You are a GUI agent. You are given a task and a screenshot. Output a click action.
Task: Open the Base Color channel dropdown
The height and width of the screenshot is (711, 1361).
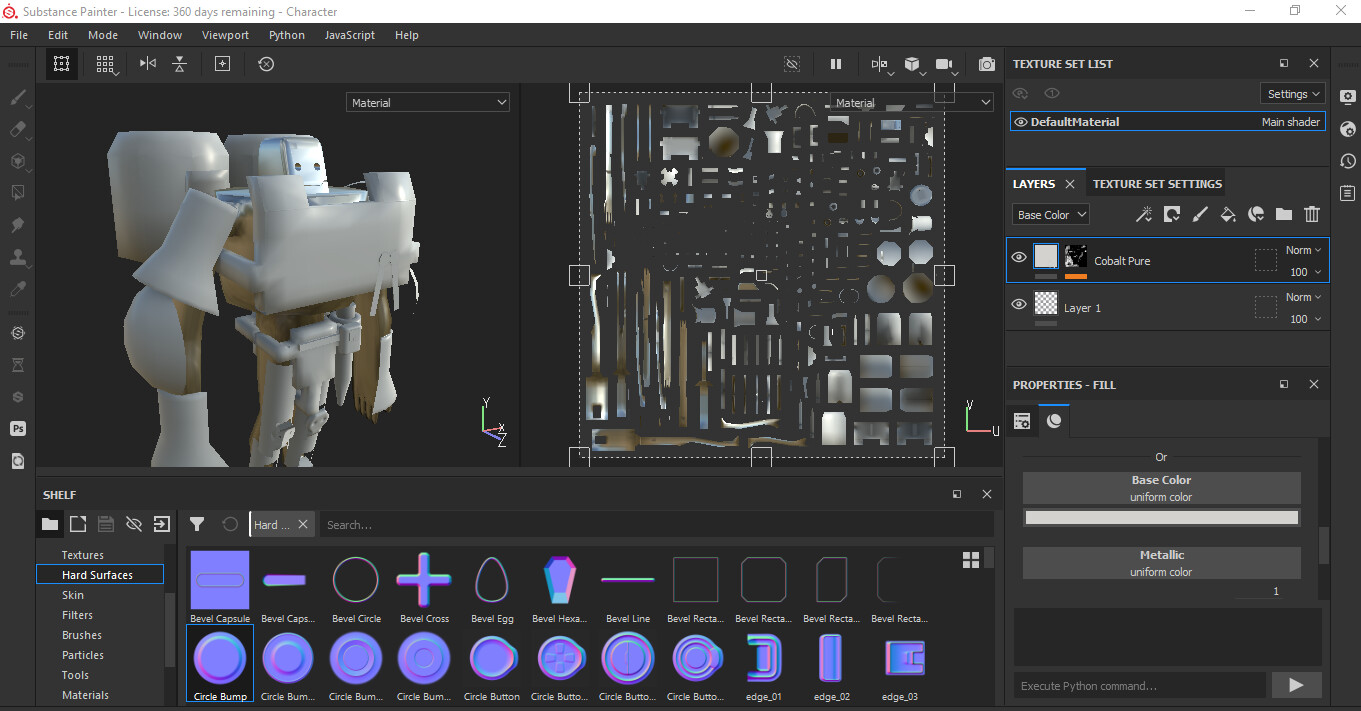point(1050,214)
